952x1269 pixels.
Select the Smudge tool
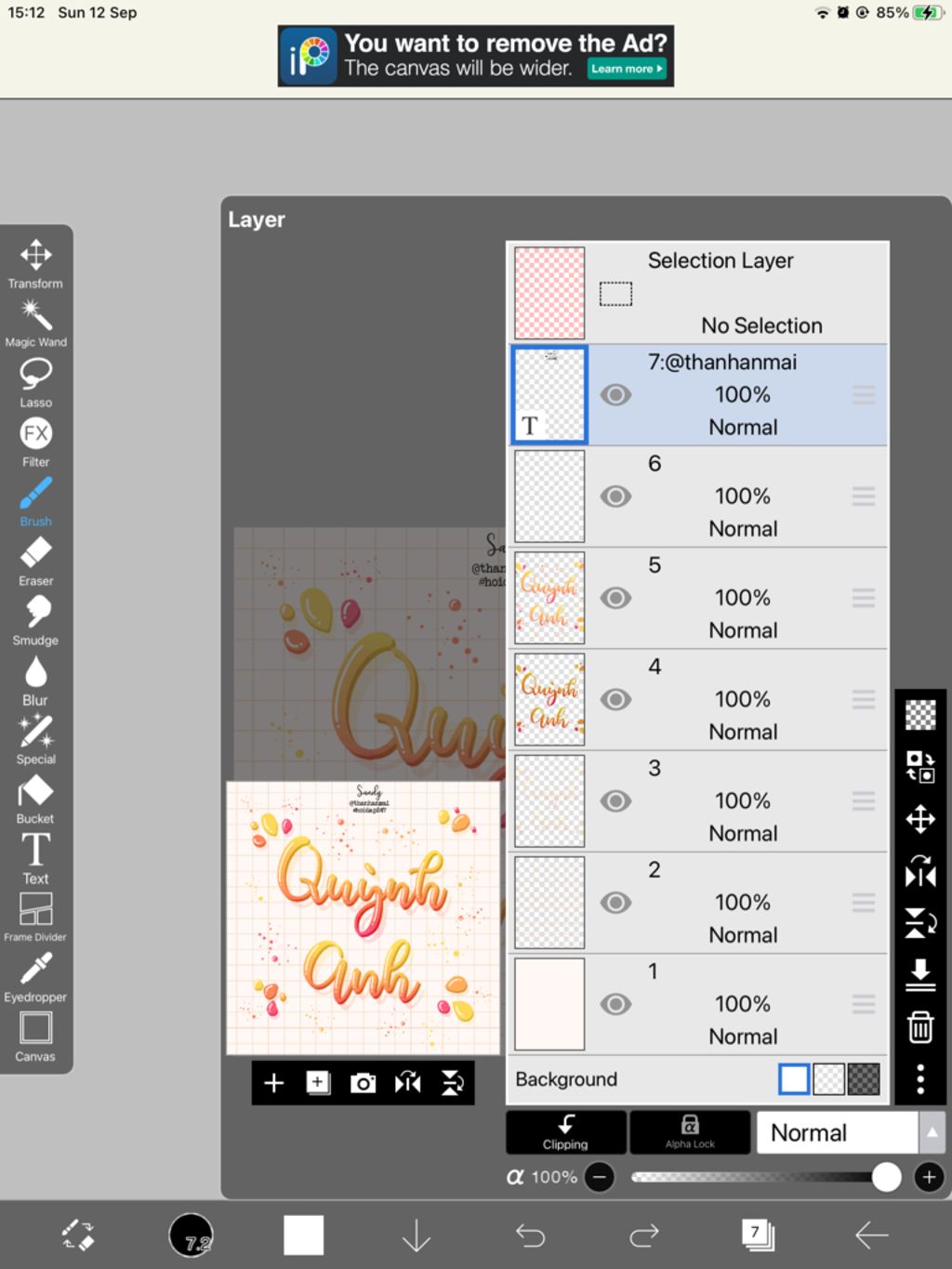click(35, 621)
